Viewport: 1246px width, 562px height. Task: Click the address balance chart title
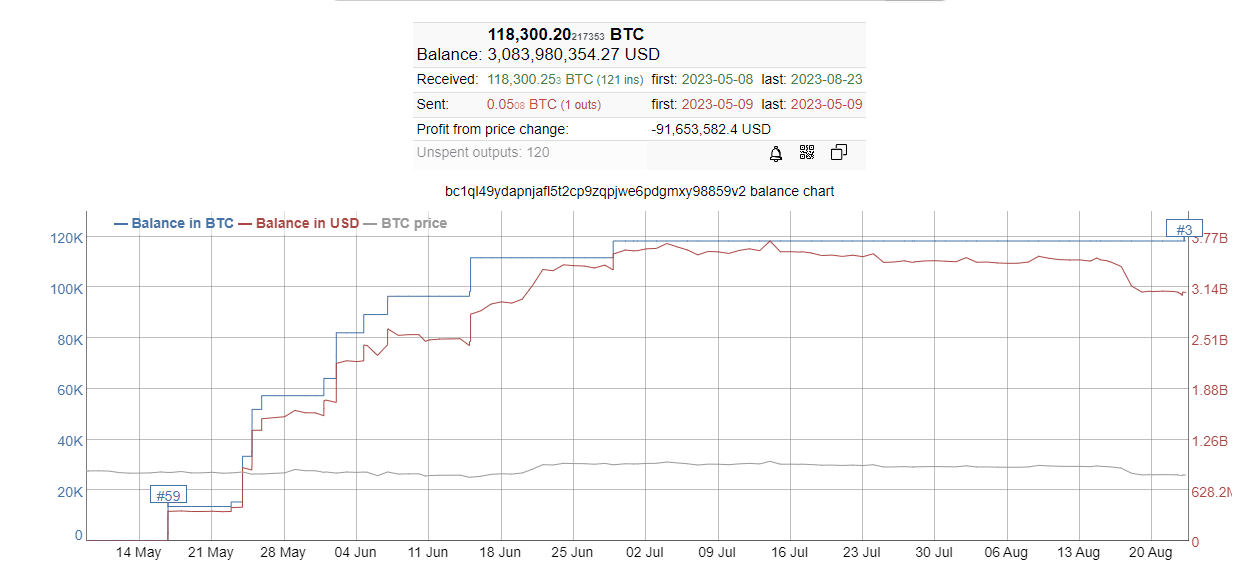[x=639, y=191]
